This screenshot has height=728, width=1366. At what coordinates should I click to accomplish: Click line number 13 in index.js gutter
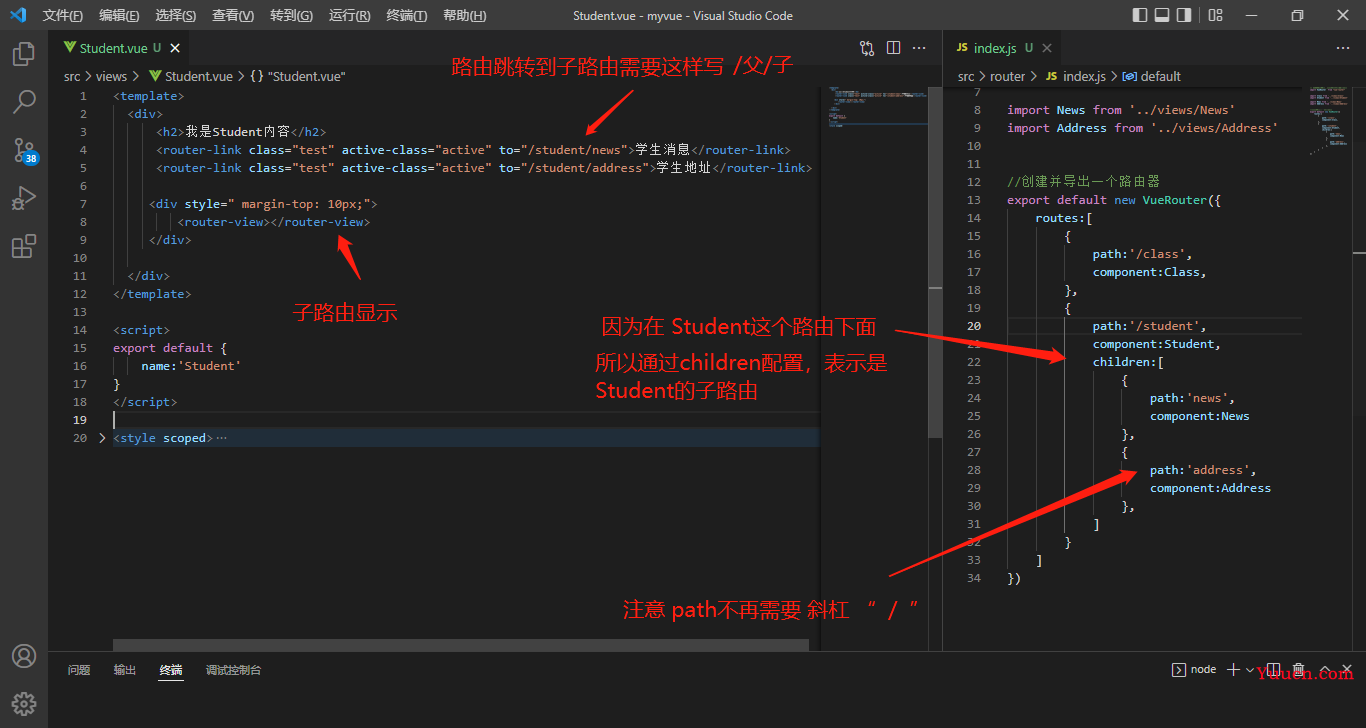(974, 200)
